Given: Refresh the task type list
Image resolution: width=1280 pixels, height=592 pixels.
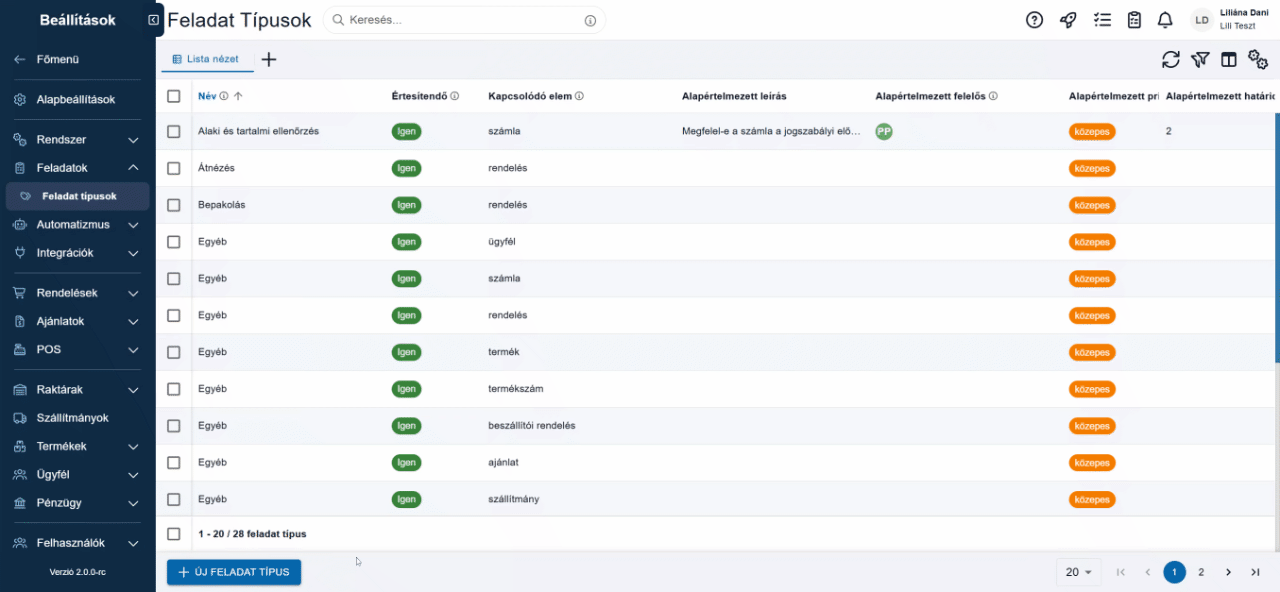Looking at the screenshot, I should click(1171, 59).
